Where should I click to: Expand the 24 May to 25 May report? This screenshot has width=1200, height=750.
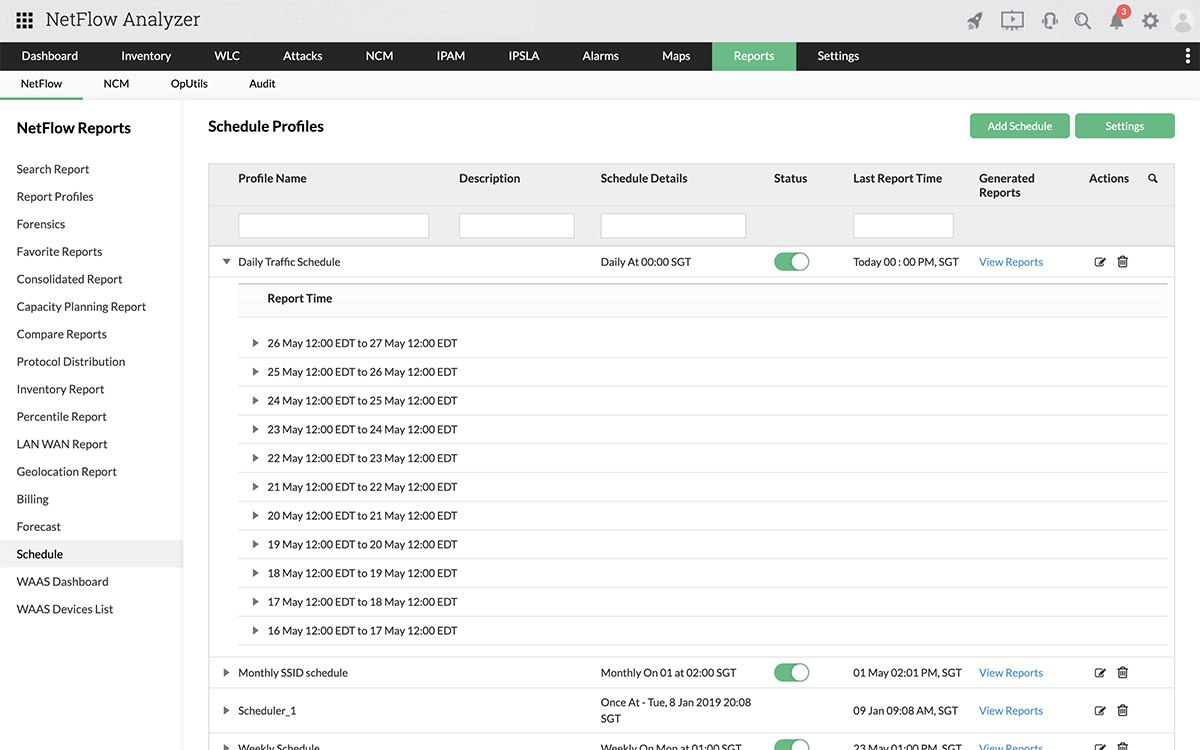256,401
